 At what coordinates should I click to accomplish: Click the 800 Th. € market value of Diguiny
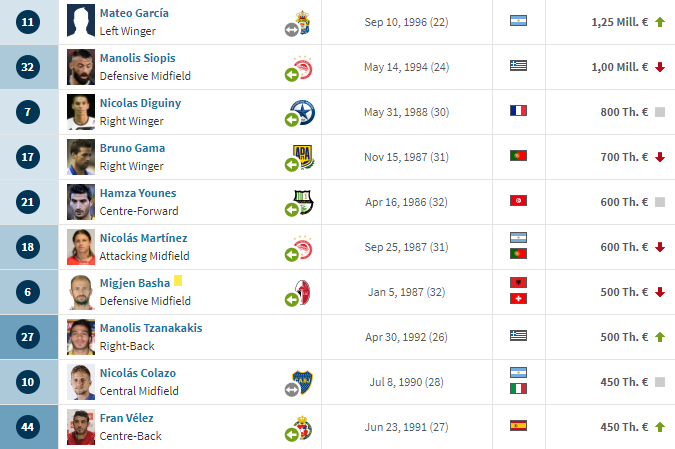click(624, 112)
